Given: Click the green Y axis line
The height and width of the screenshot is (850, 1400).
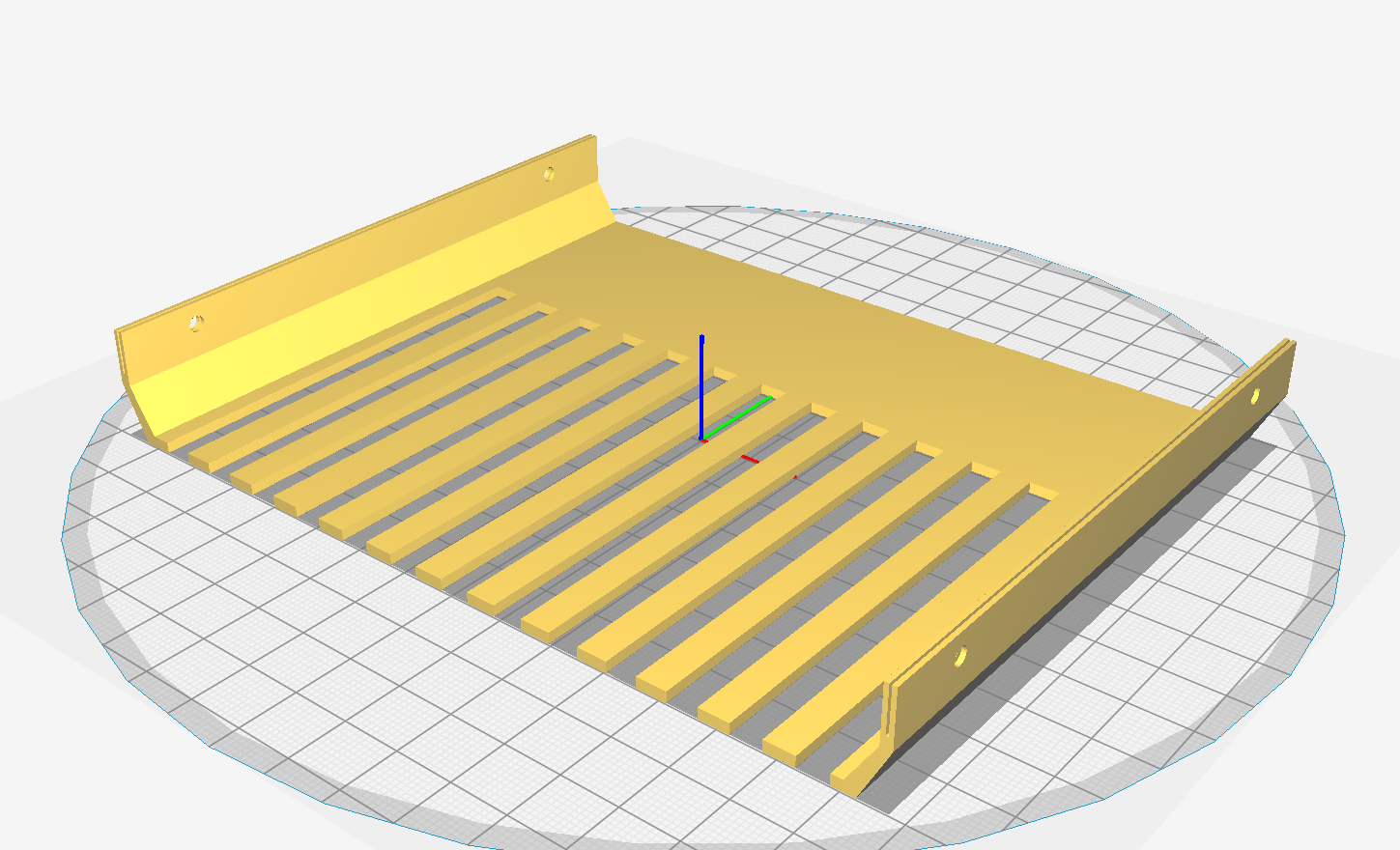Looking at the screenshot, I should 741,415.
